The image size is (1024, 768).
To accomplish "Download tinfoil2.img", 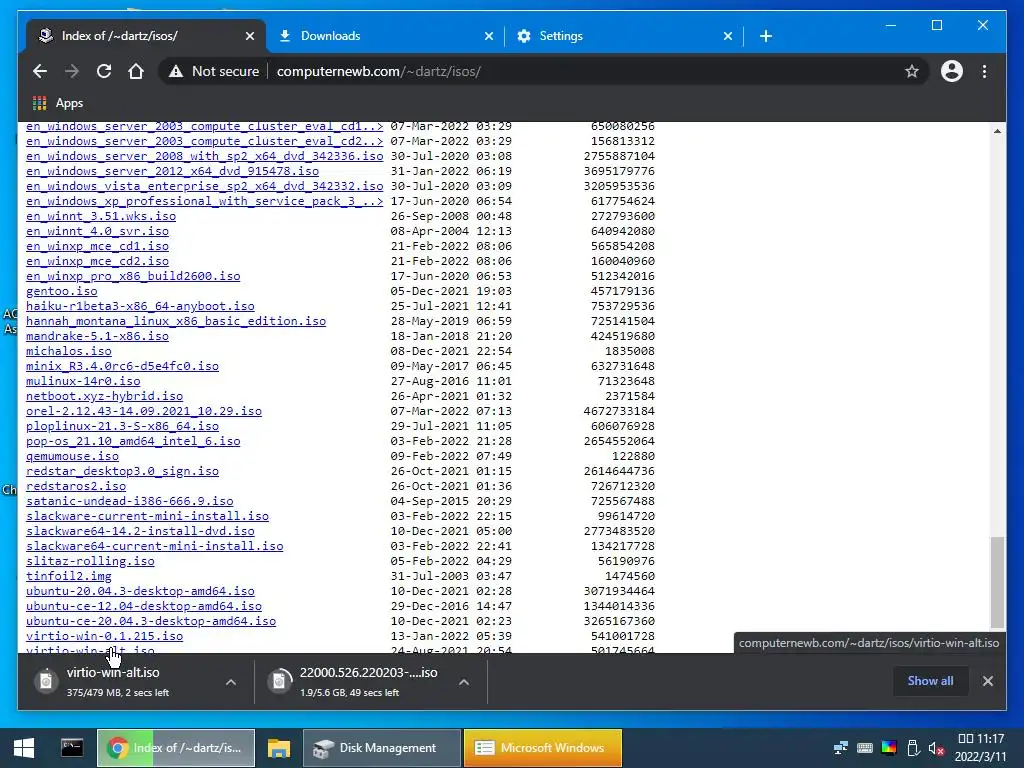I will pos(69,577).
